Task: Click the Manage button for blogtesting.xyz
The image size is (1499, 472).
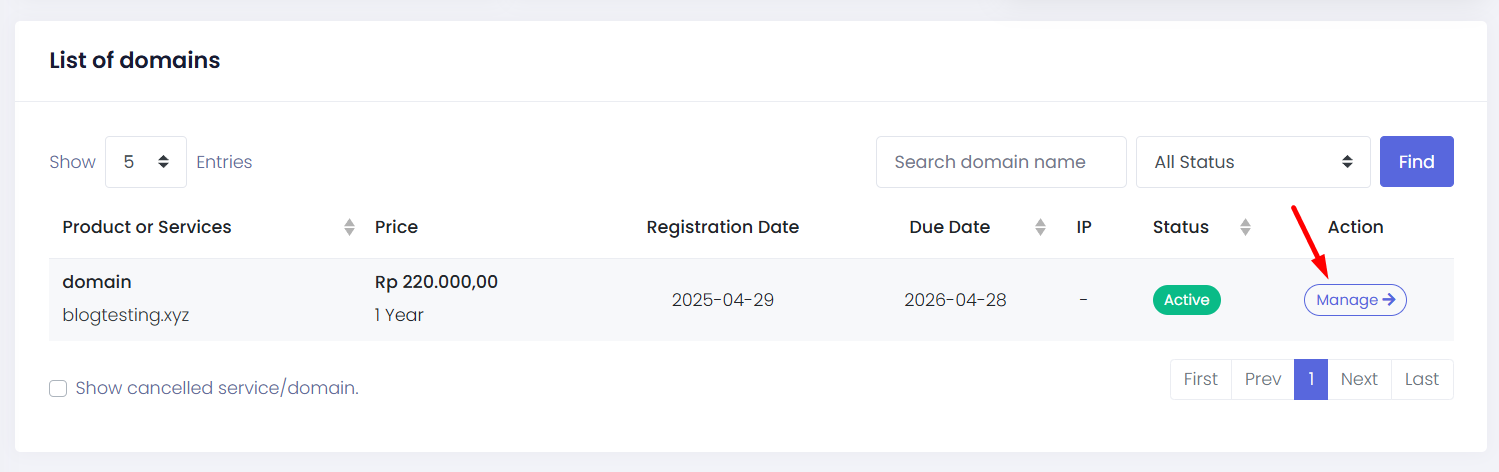Action: point(1355,300)
